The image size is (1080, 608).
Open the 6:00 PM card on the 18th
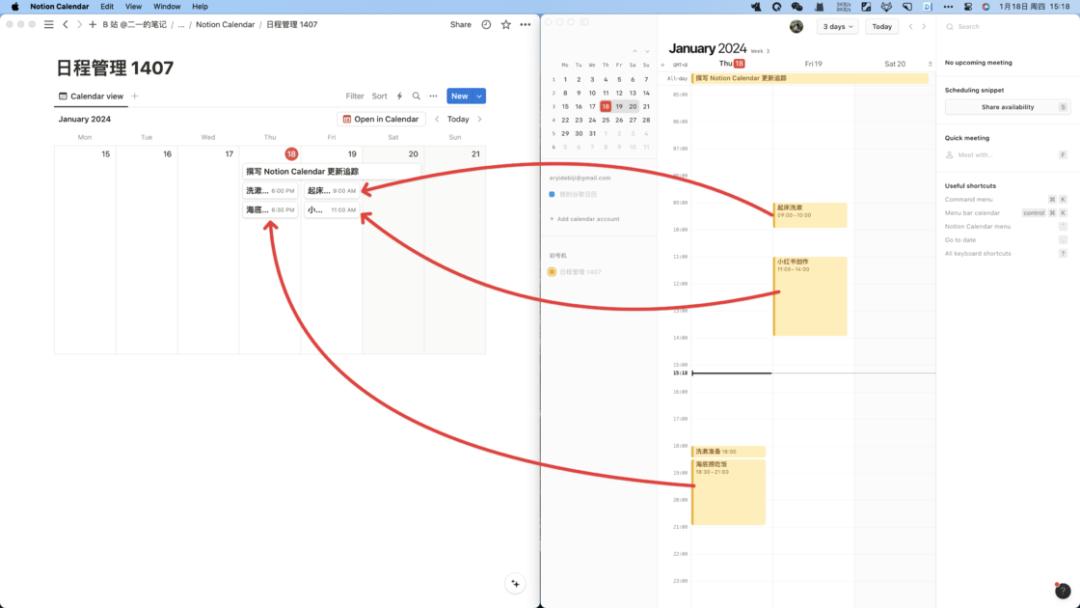pos(270,191)
